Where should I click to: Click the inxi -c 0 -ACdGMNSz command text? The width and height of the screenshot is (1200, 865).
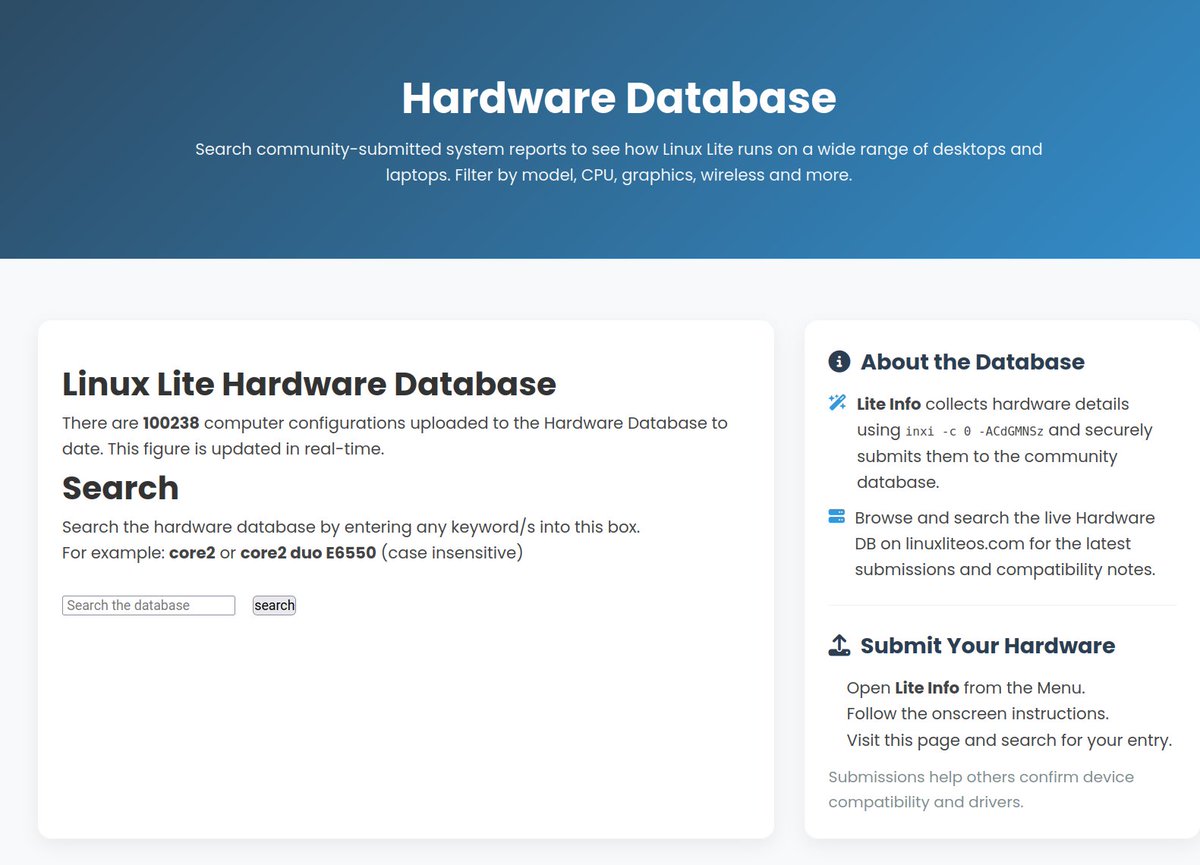pyautogui.click(x=975, y=431)
